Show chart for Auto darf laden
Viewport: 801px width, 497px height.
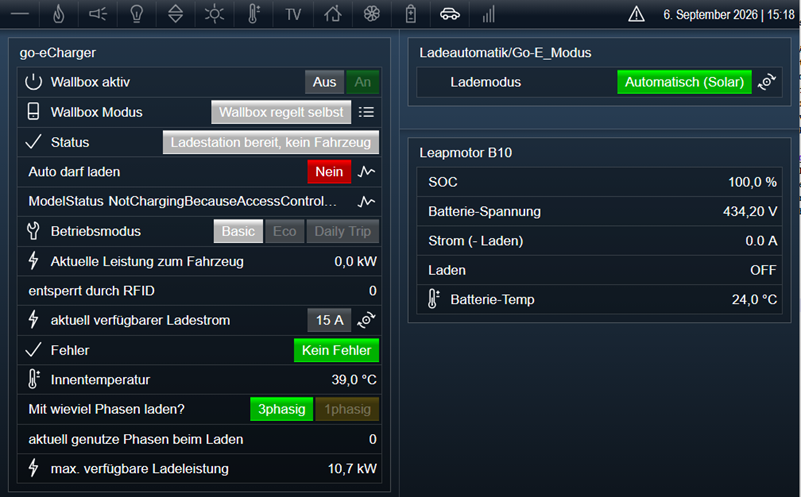(x=366, y=172)
